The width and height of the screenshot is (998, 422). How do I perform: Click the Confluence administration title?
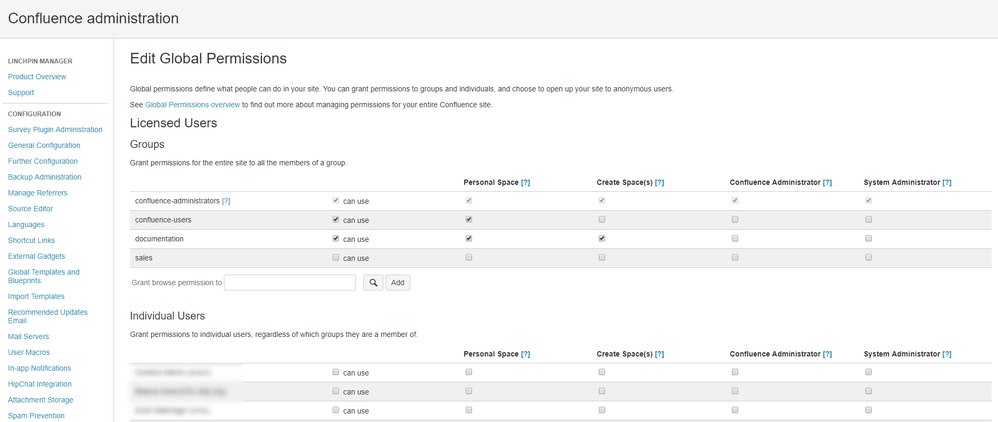(94, 18)
